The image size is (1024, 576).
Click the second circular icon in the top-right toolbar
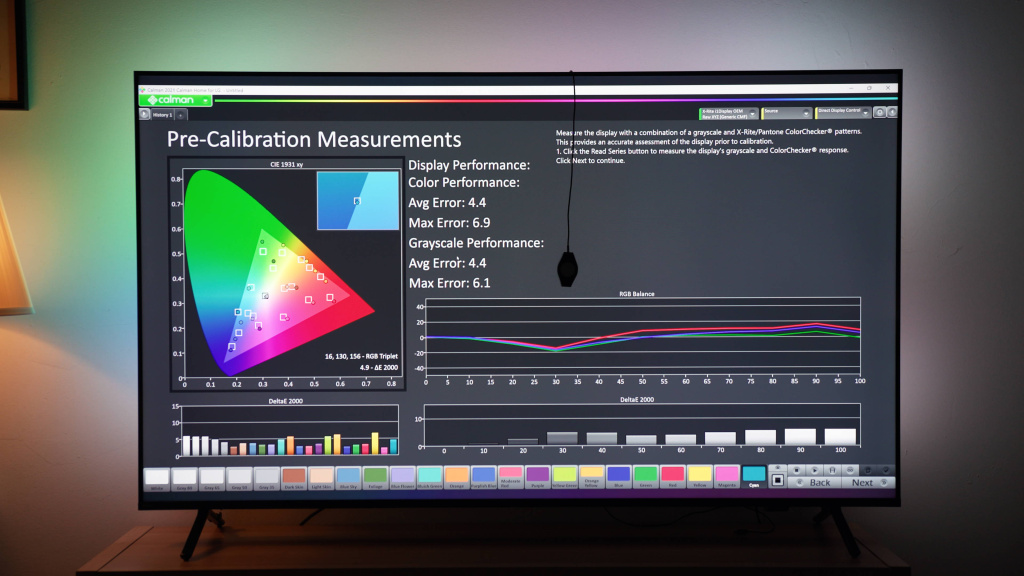point(891,112)
